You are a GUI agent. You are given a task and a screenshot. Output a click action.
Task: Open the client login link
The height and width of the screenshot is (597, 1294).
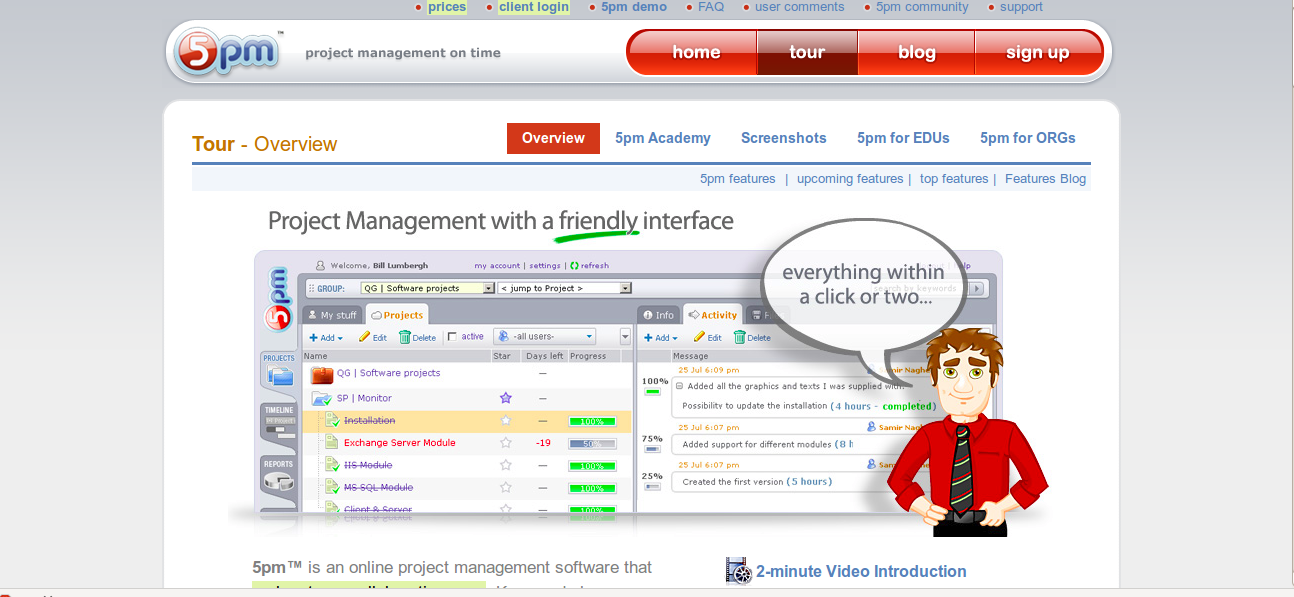[x=534, y=7]
